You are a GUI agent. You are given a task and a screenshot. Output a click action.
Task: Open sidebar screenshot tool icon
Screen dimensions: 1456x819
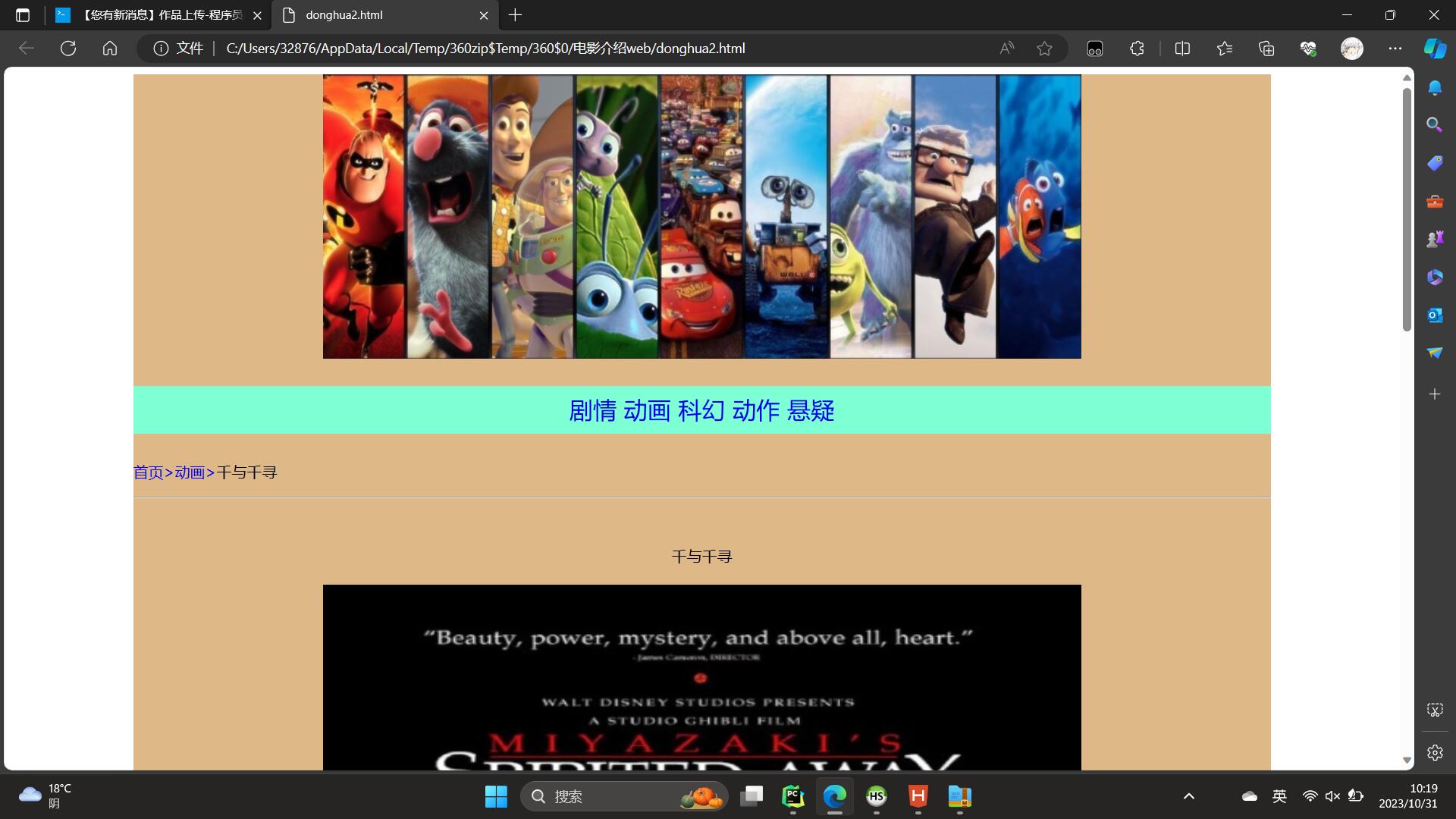1435,710
